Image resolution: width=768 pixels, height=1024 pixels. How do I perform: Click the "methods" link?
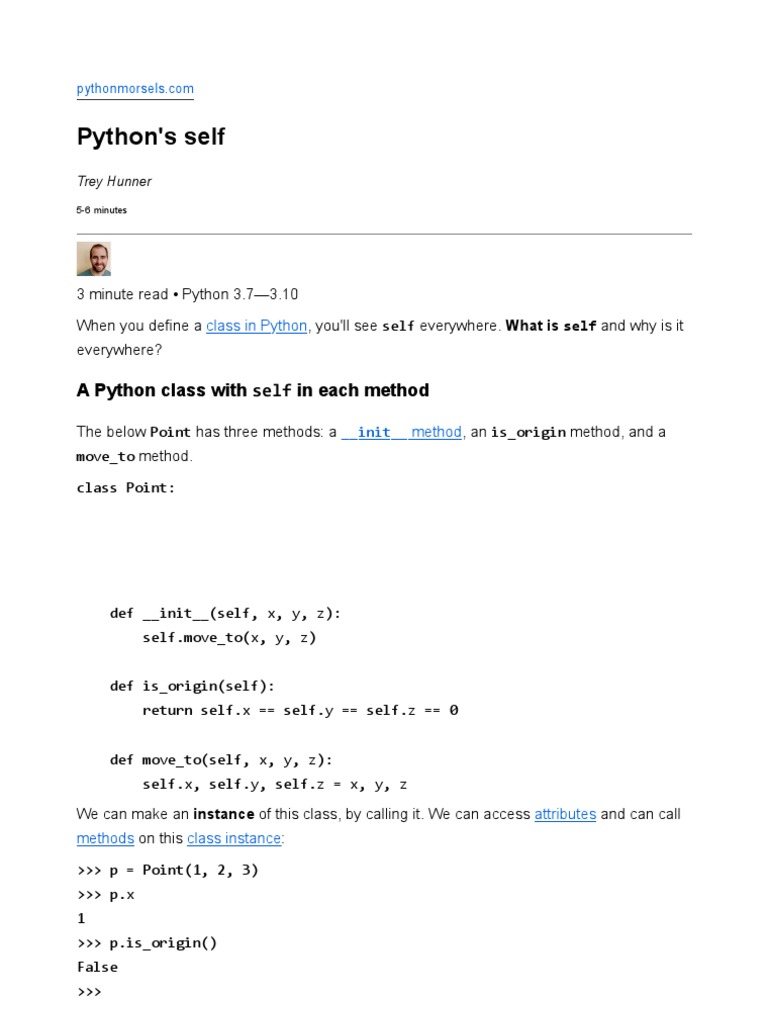[105, 838]
